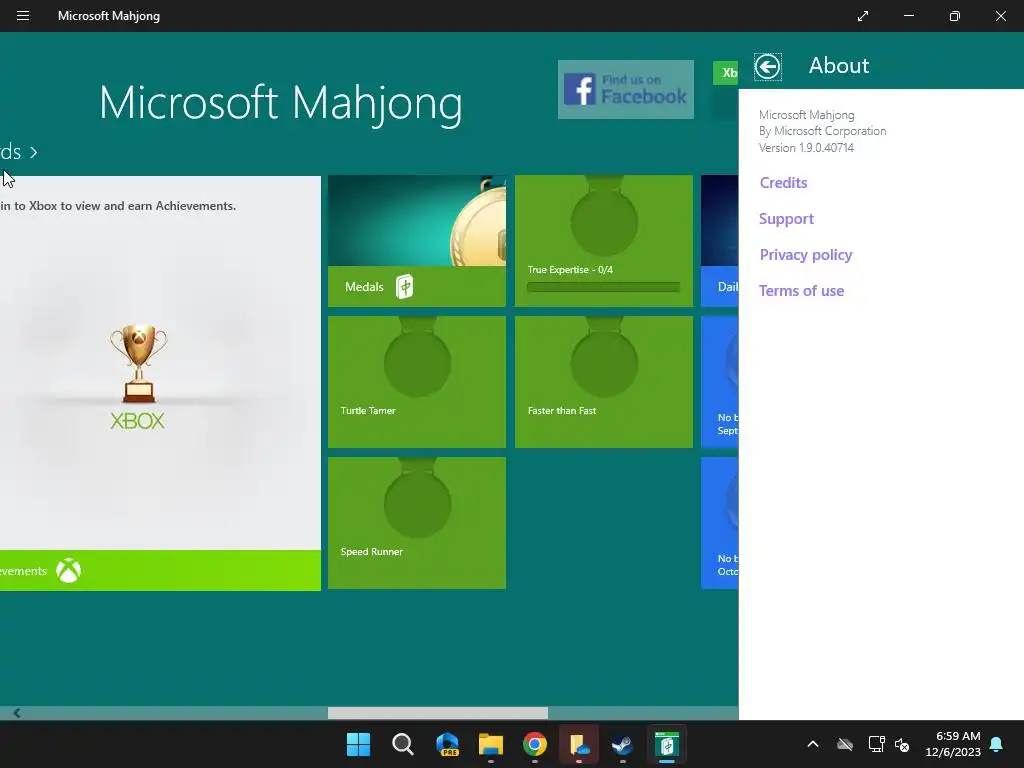
Task: Click the network display tray icon
Action: tap(876, 744)
